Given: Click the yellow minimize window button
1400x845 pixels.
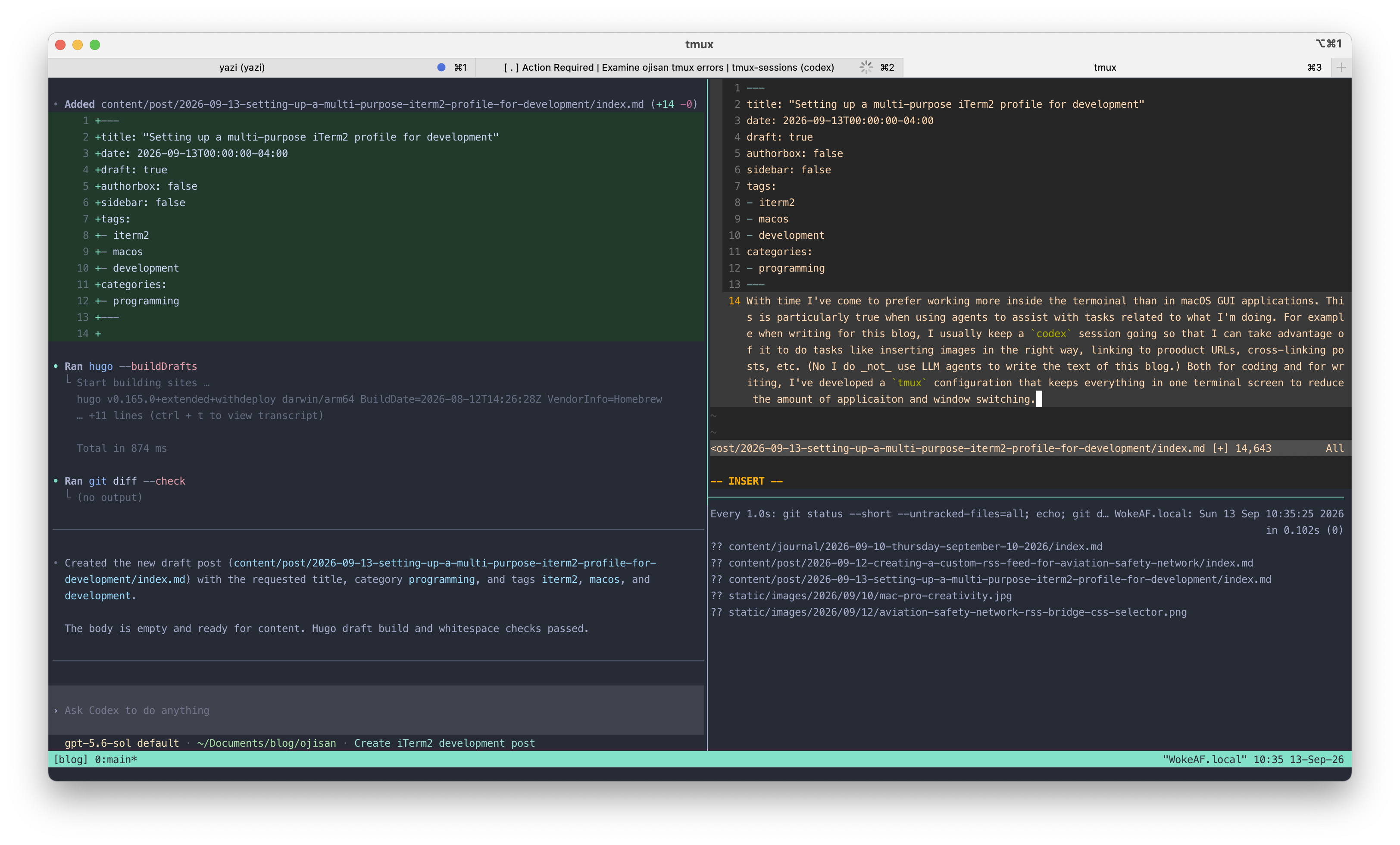Looking at the screenshot, I should pos(78,44).
